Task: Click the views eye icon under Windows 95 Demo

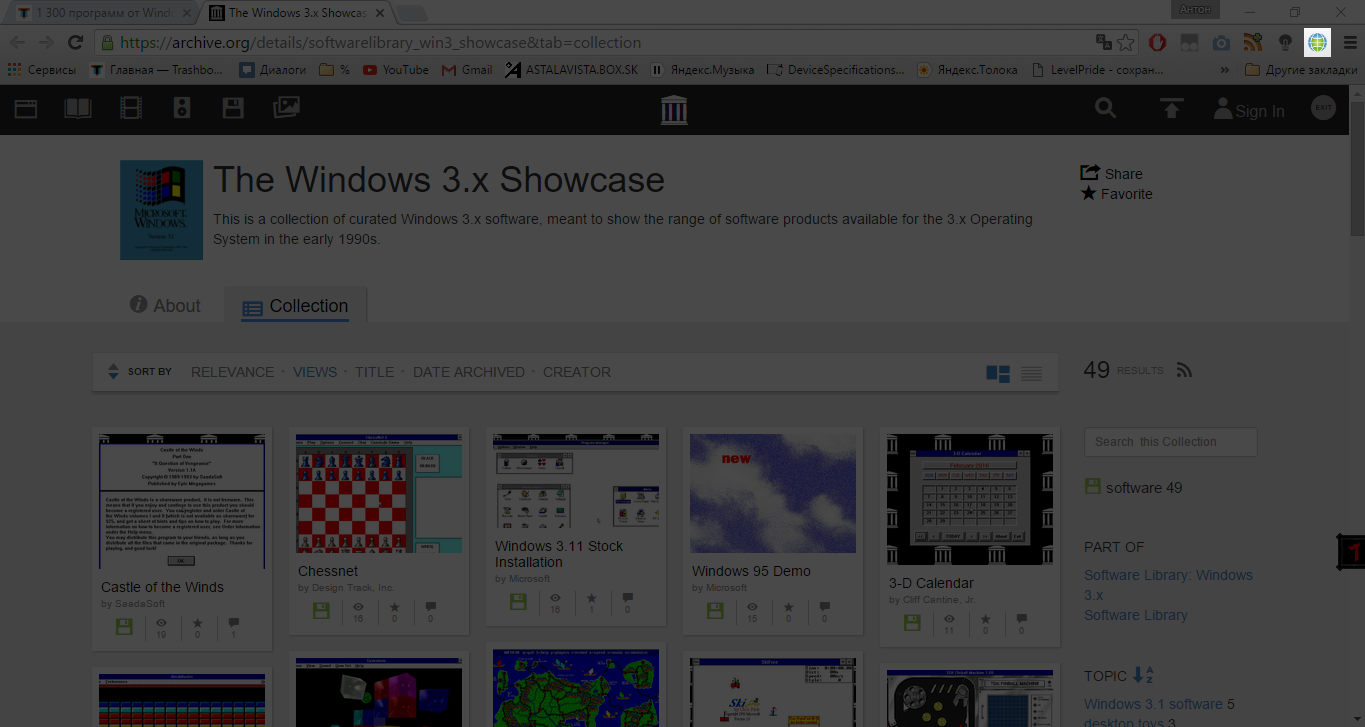Action: [752, 607]
